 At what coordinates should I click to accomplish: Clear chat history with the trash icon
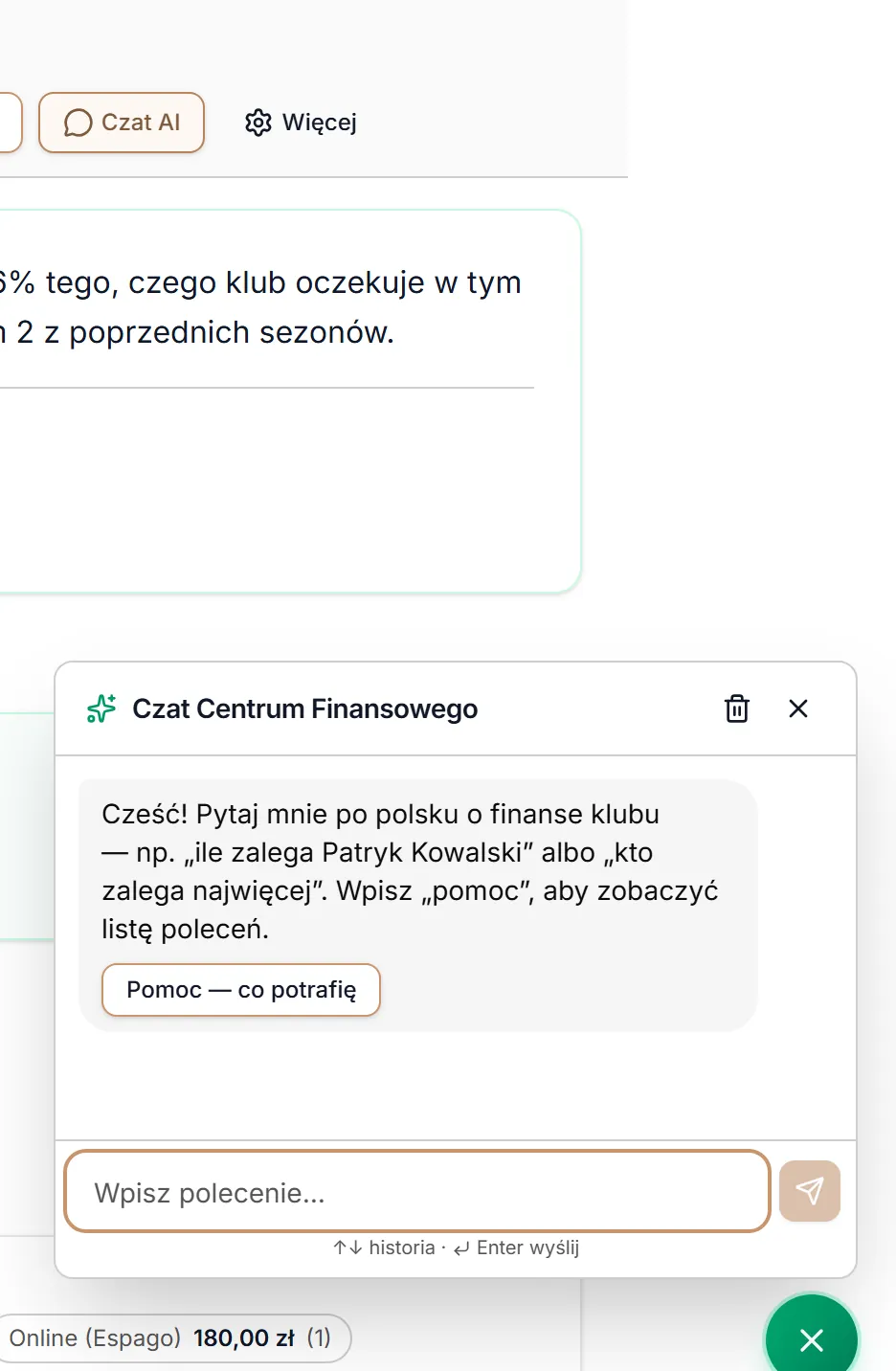(x=737, y=708)
